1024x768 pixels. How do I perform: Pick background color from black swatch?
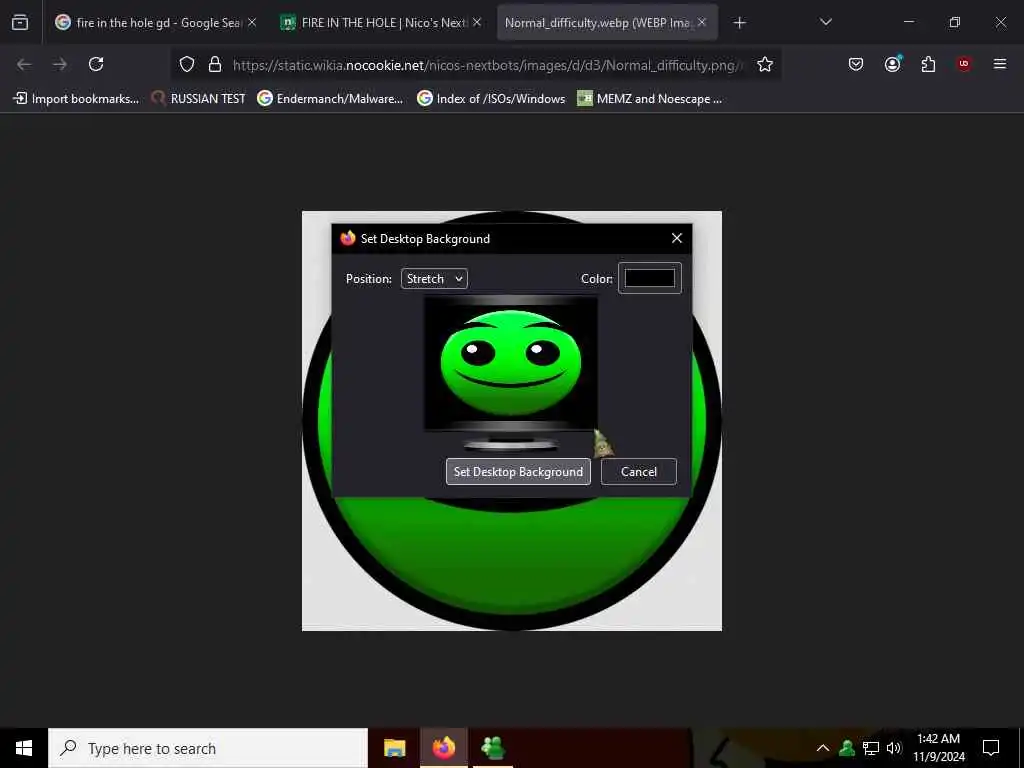coord(650,278)
